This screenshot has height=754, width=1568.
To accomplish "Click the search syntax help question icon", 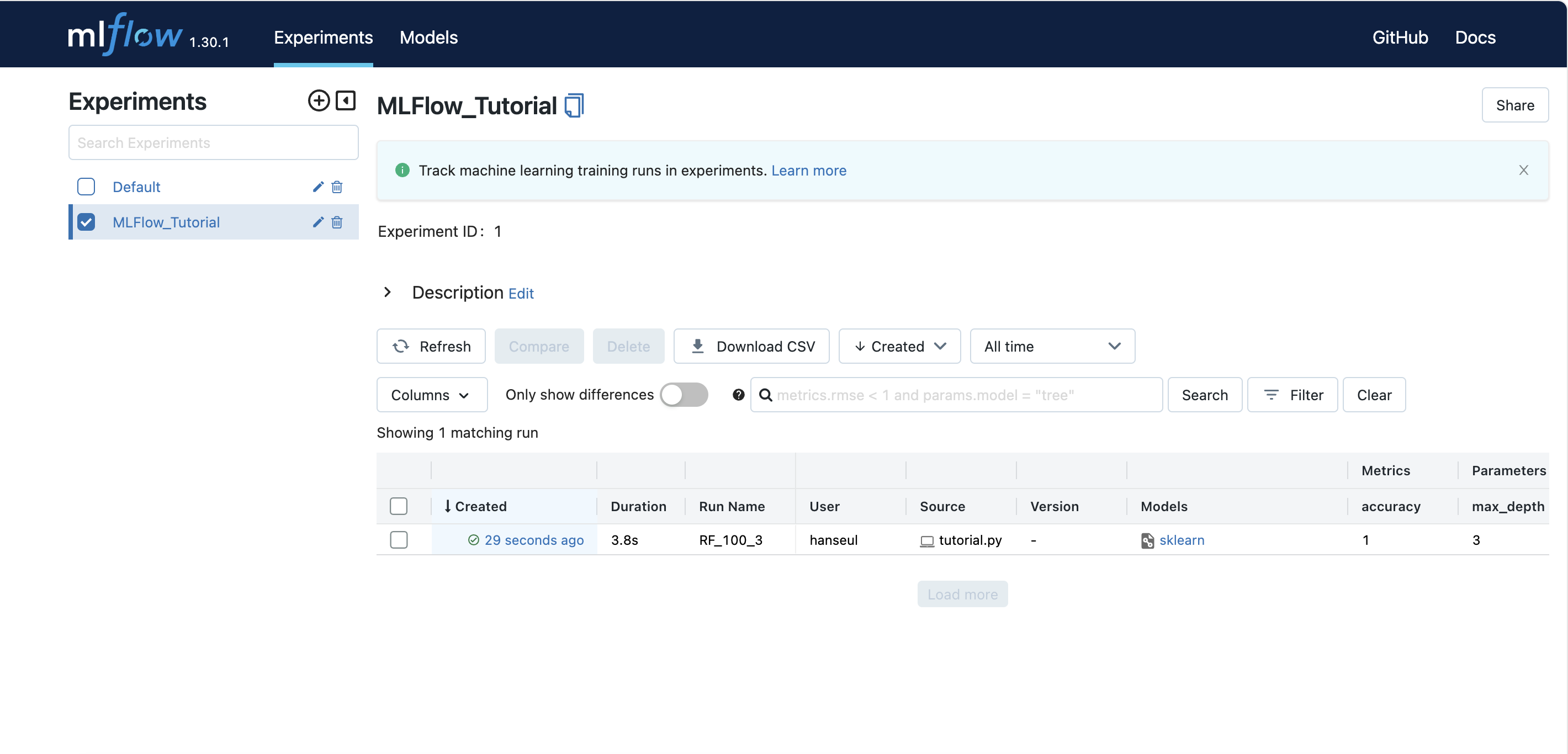I will (738, 395).
